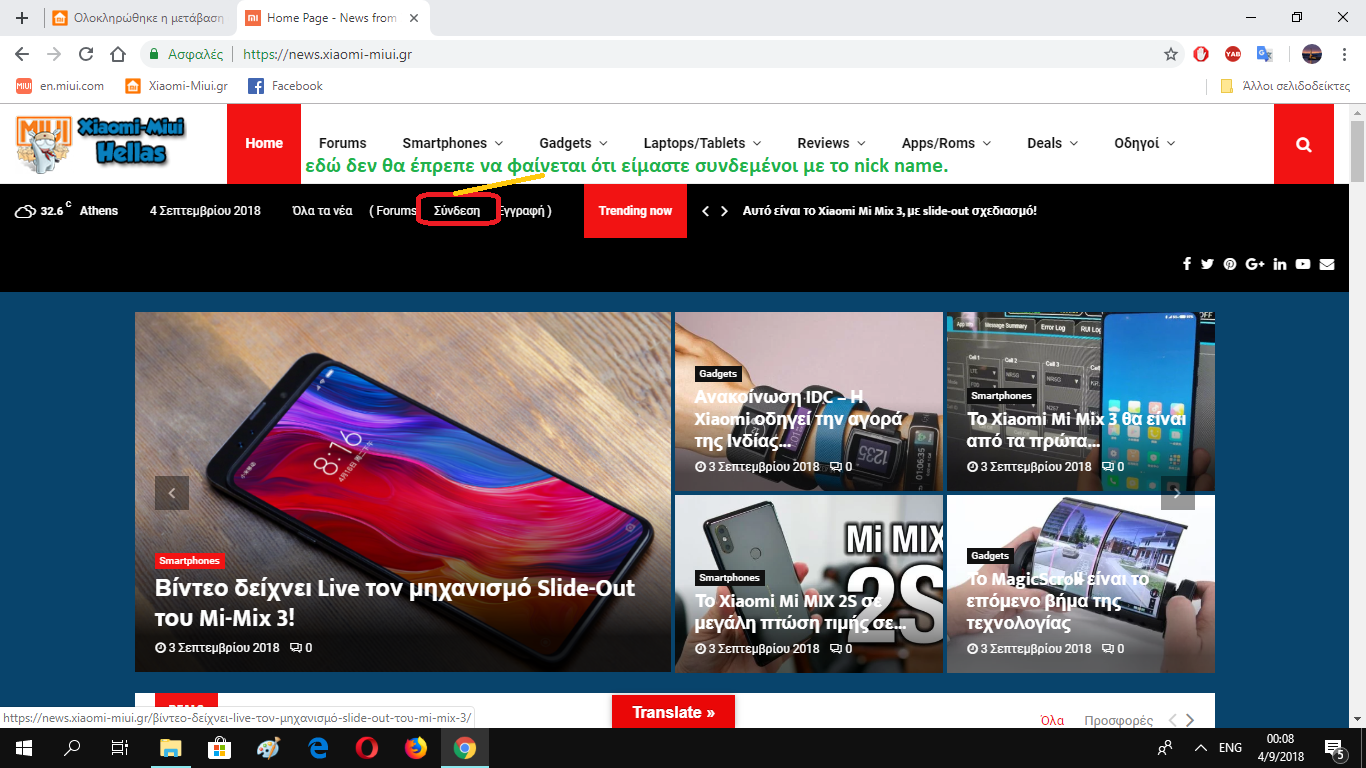Open the Reviews dropdown menu

(831, 143)
